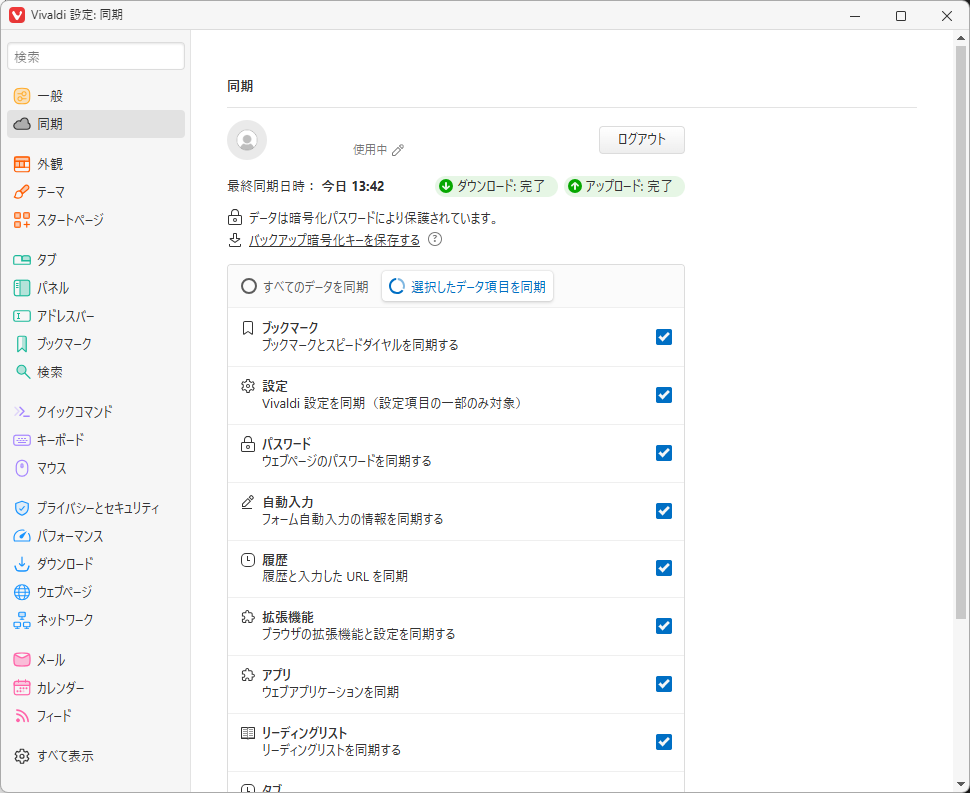Click the フィード RSS icon

[22, 716]
